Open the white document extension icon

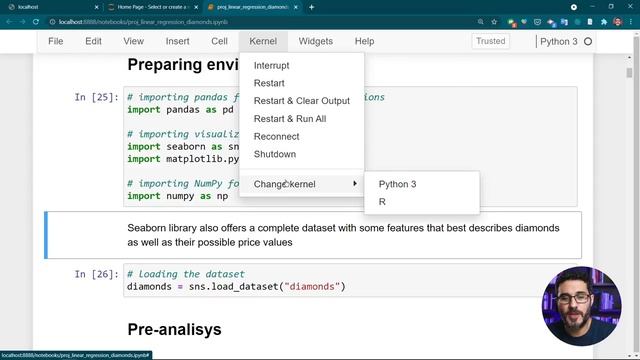click(590, 22)
